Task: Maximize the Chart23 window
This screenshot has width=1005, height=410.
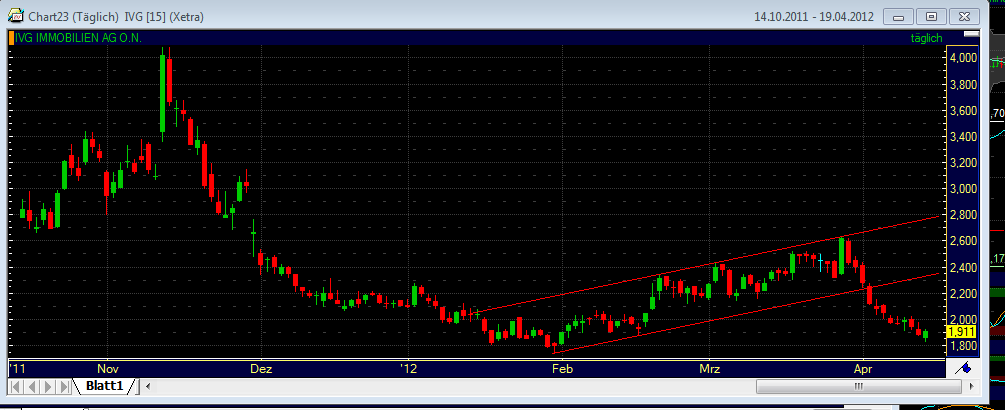Action: point(931,16)
